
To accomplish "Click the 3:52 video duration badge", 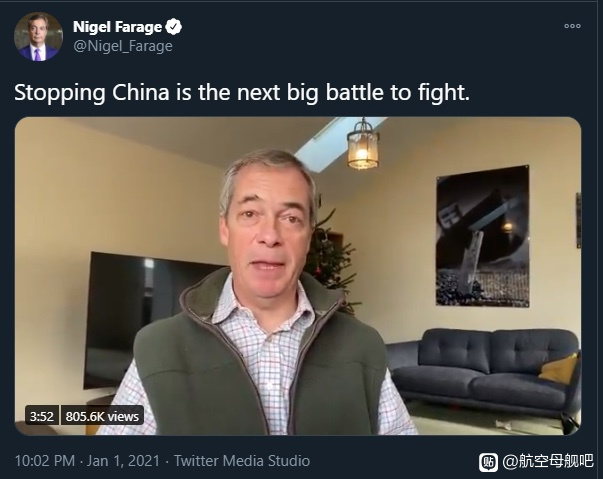I will (x=42, y=416).
